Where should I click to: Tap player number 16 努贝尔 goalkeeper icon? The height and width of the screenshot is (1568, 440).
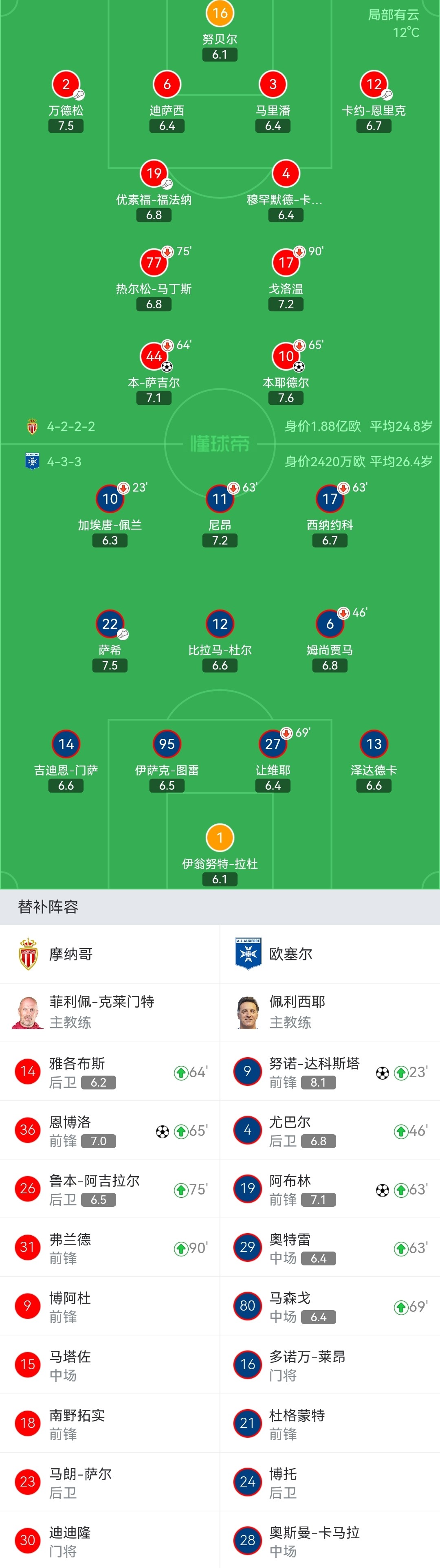pos(220,13)
